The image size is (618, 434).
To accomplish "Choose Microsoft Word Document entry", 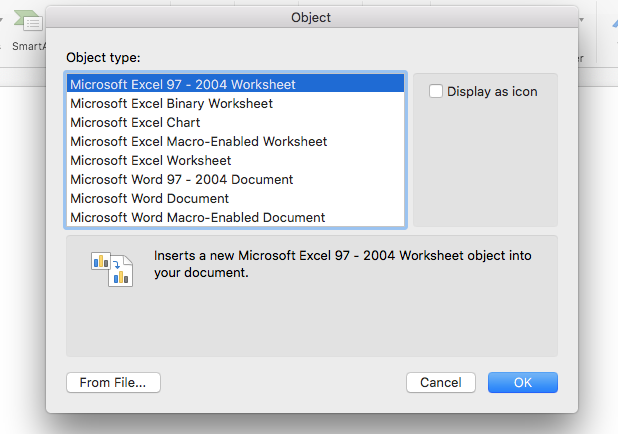I will pos(235,198).
